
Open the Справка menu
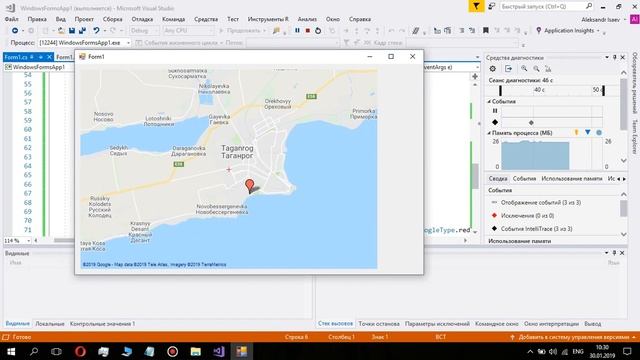click(x=360, y=19)
